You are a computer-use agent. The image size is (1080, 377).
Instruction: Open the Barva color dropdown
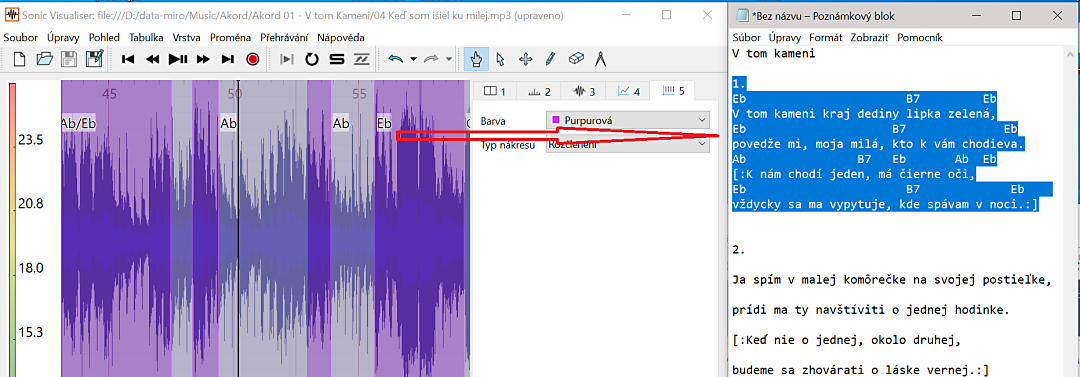point(627,120)
